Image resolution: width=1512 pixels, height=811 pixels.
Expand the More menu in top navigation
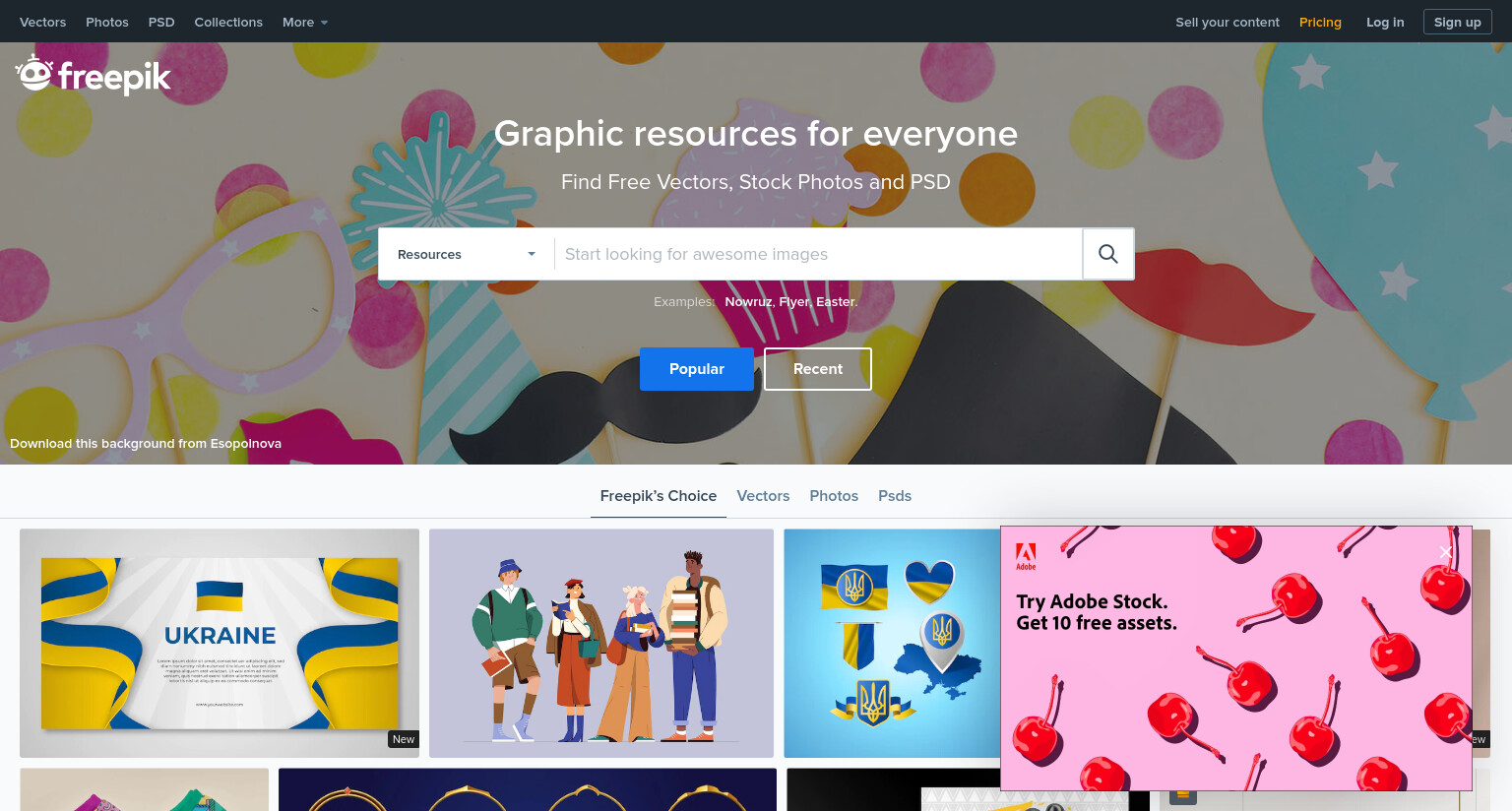point(305,22)
